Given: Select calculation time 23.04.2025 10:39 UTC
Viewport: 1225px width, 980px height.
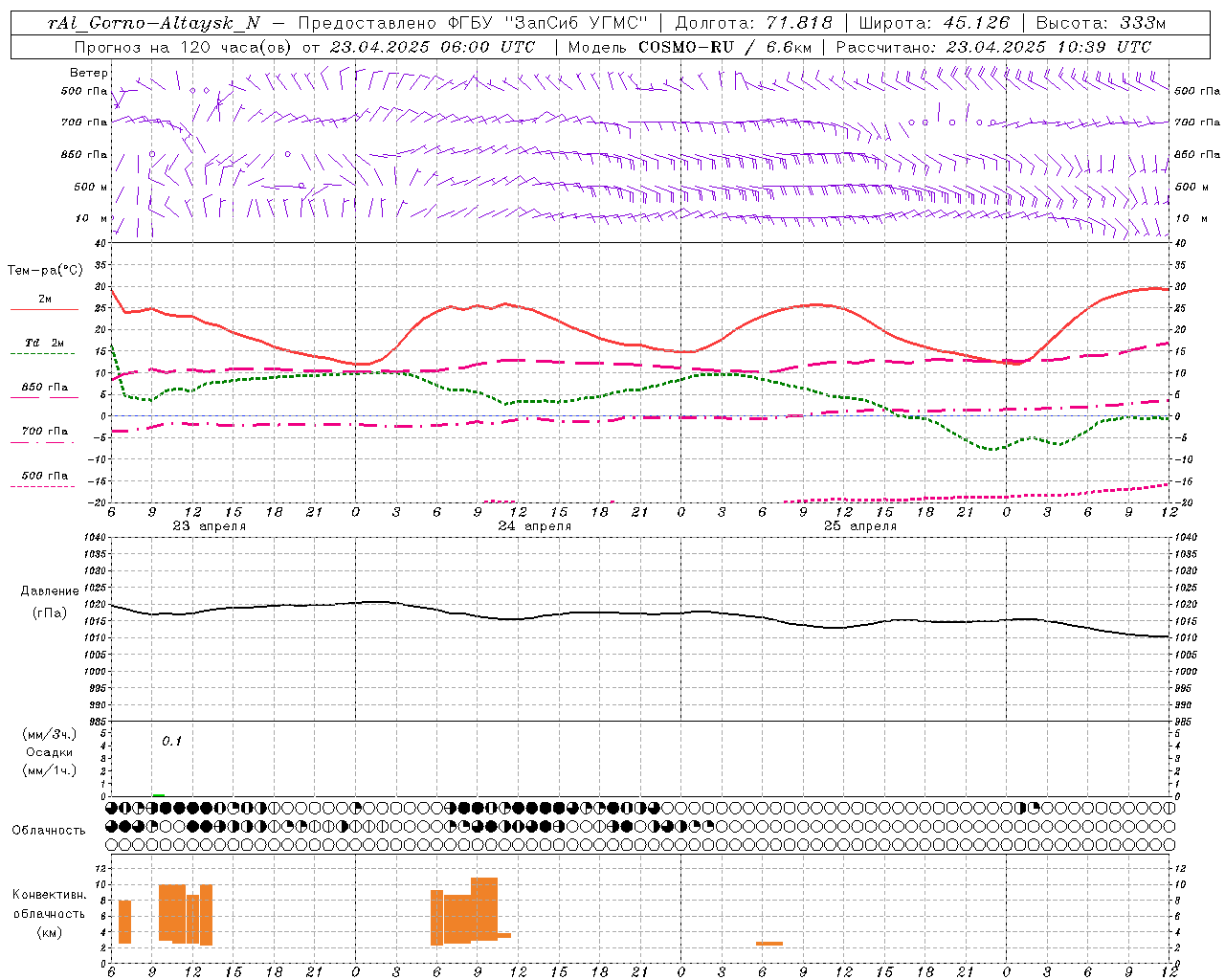Looking at the screenshot, I should (1048, 47).
